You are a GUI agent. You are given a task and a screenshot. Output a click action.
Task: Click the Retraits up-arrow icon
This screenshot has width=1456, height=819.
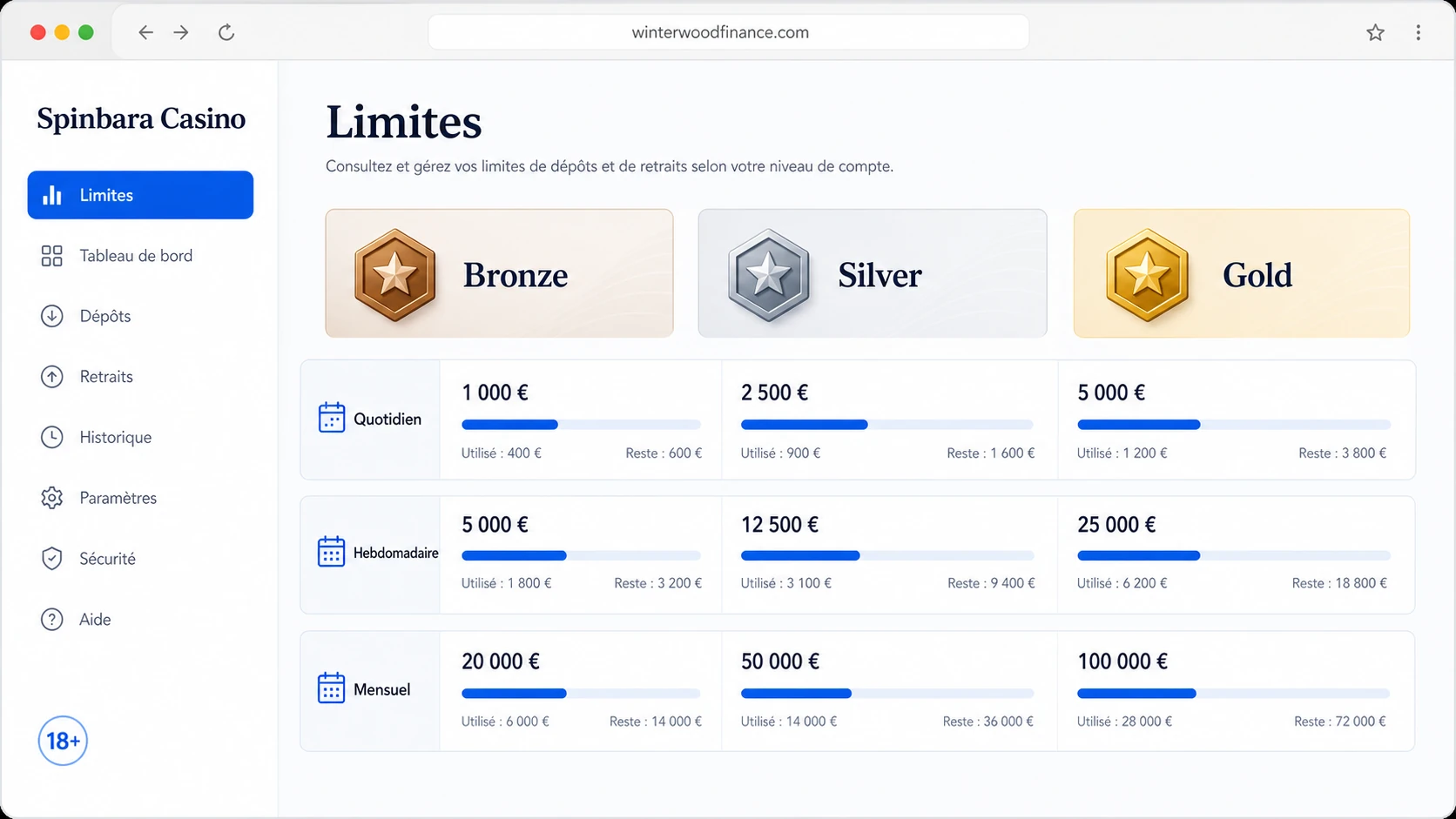coord(52,377)
